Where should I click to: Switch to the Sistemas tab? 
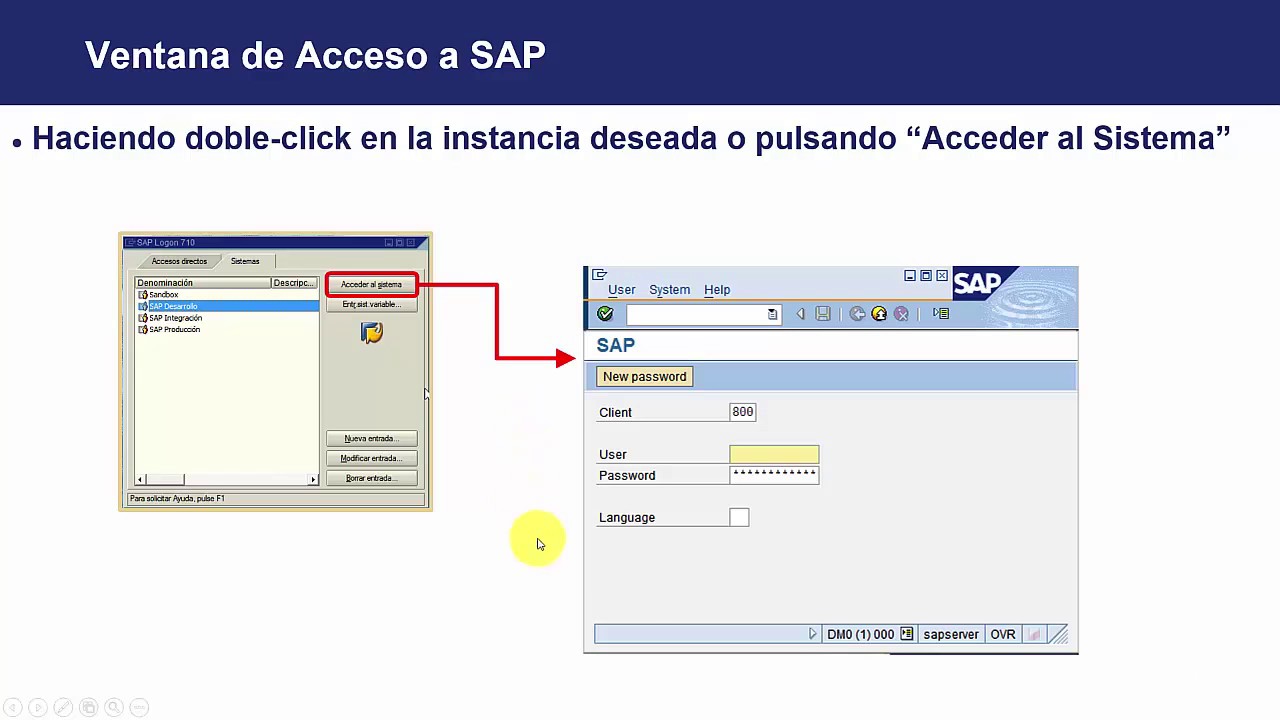pos(245,261)
